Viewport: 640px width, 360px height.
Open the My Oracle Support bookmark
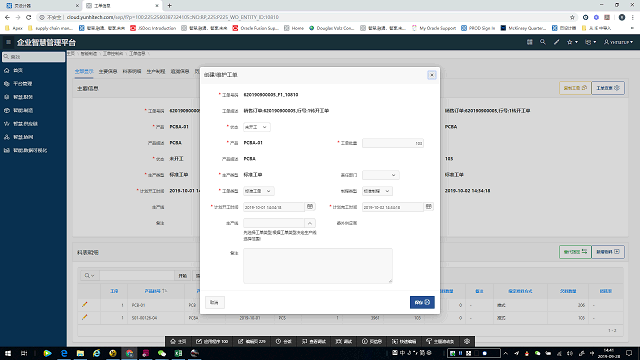coord(434,28)
